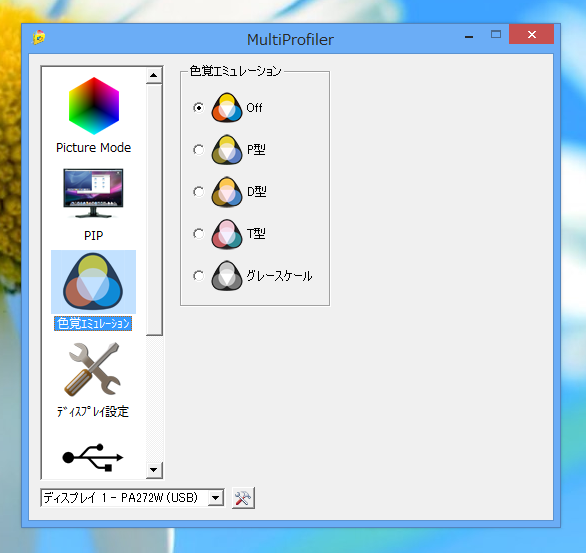Click the sidebar scroll down arrow

click(x=154, y=470)
